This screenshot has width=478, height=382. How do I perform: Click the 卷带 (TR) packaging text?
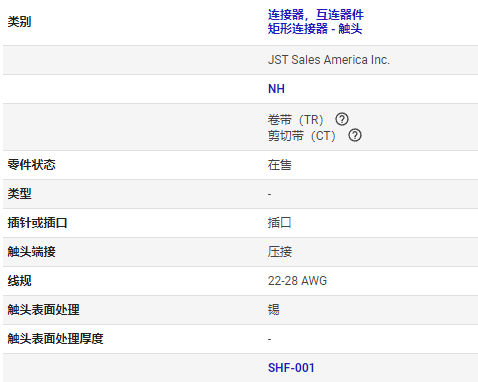click(296, 119)
